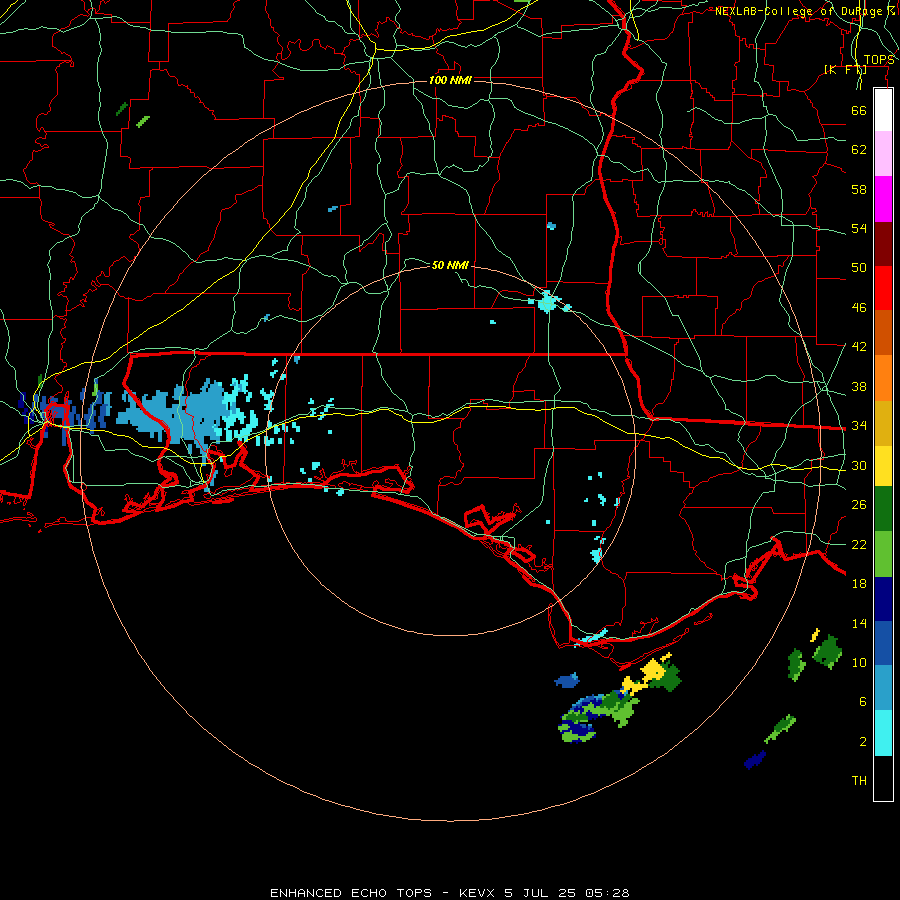Pick the gold legend color band
Image resolution: width=900 pixels, height=900 pixels.
click(x=883, y=422)
